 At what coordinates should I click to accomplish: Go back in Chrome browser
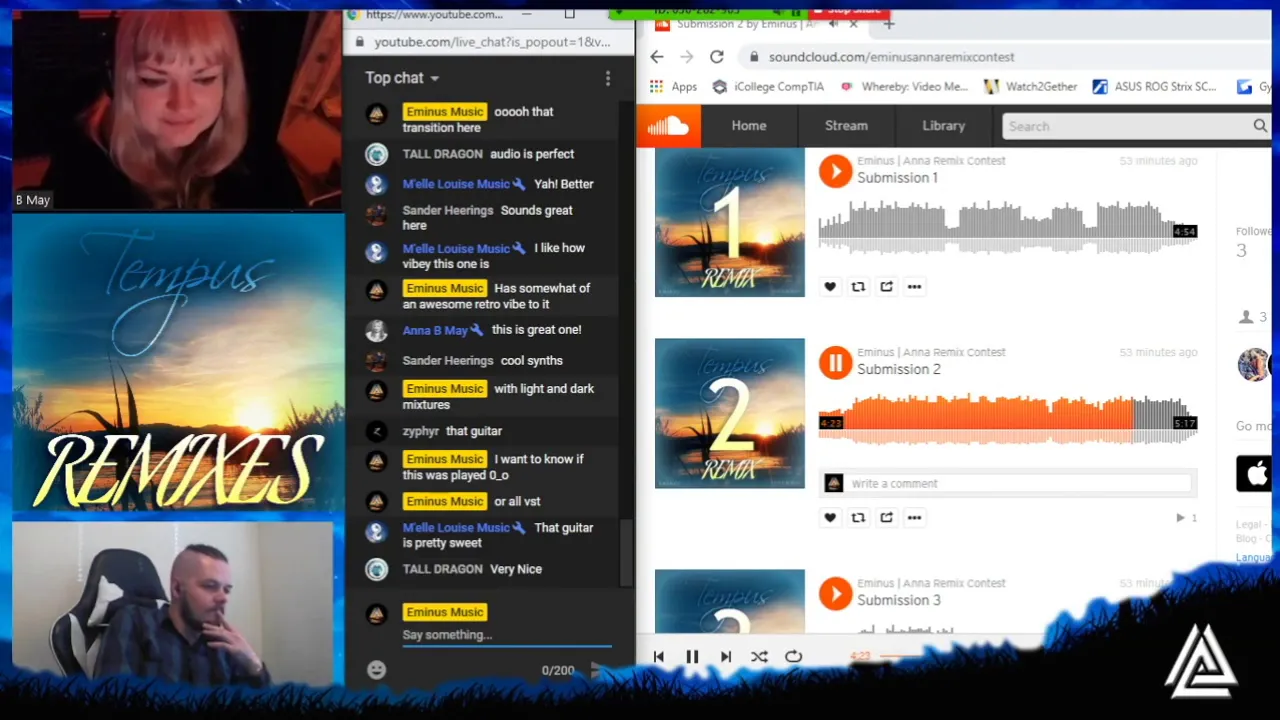click(656, 57)
